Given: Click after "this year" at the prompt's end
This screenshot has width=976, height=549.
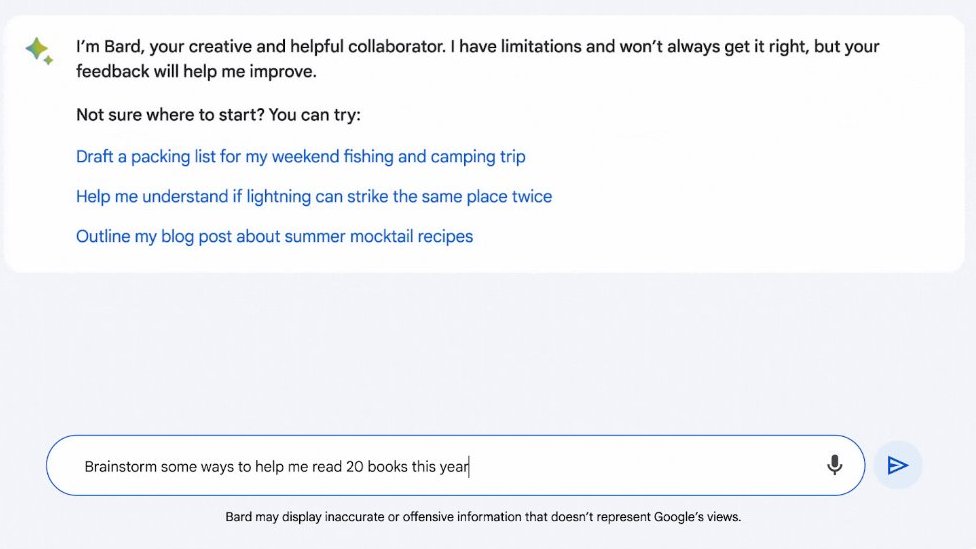Looking at the screenshot, I should (469, 467).
